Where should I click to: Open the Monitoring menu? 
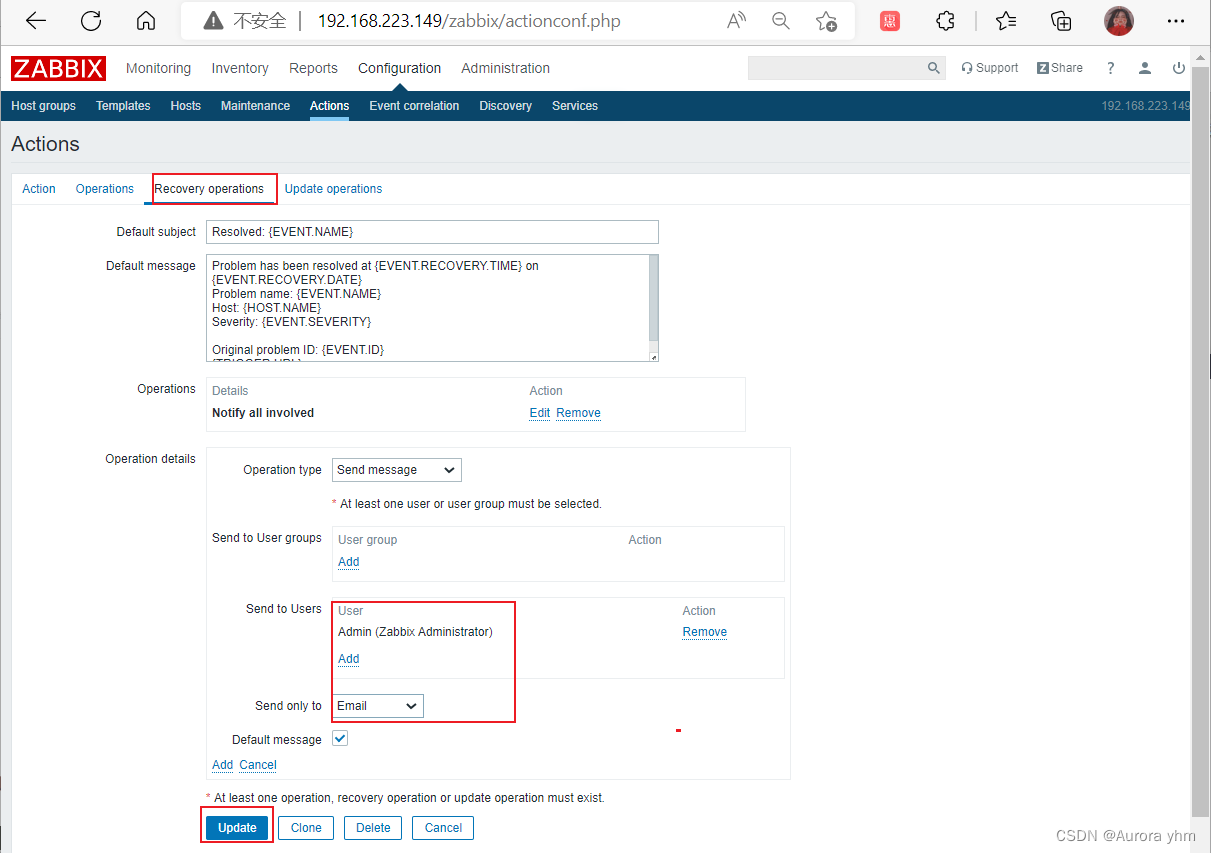tap(158, 68)
